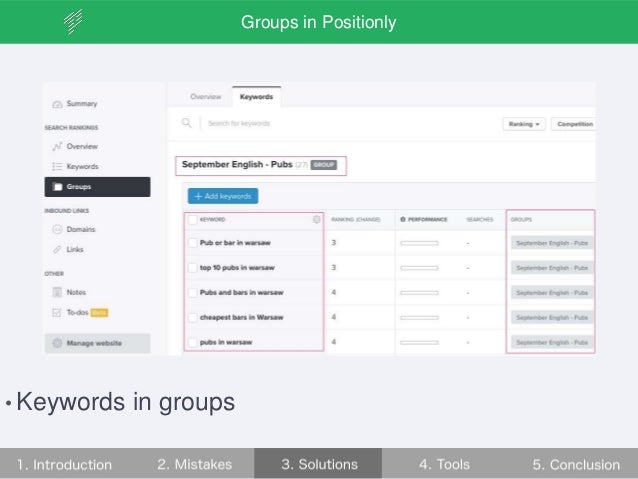Select Groups in the sidebar menu

[97, 187]
